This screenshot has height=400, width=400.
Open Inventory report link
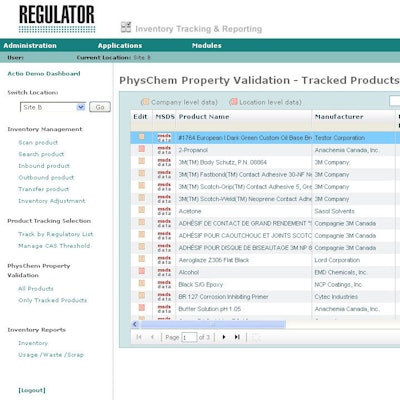click(33, 343)
